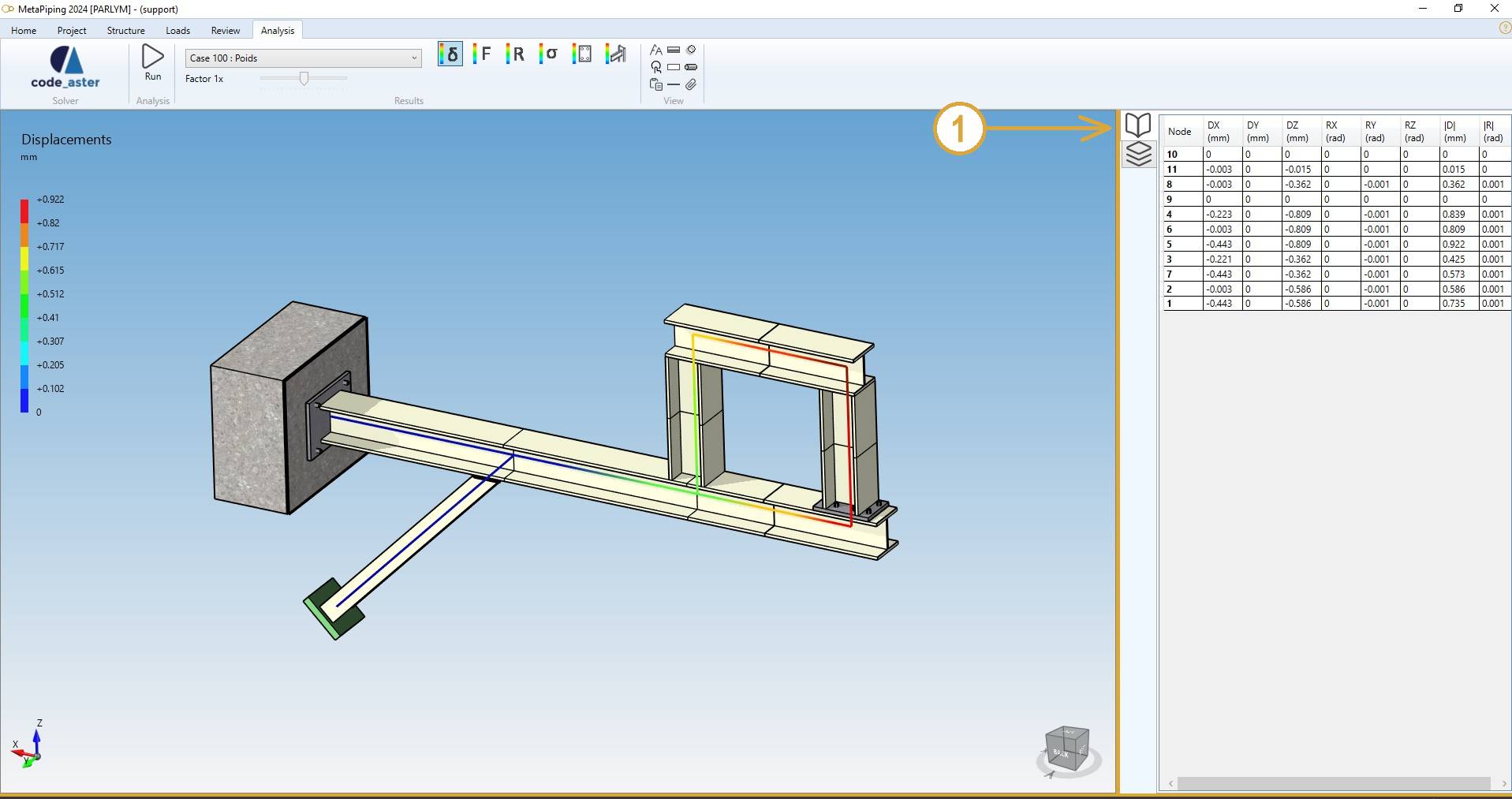Open the help question mark icon
This screenshot has width=1512, height=799.
pos(1504,28)
